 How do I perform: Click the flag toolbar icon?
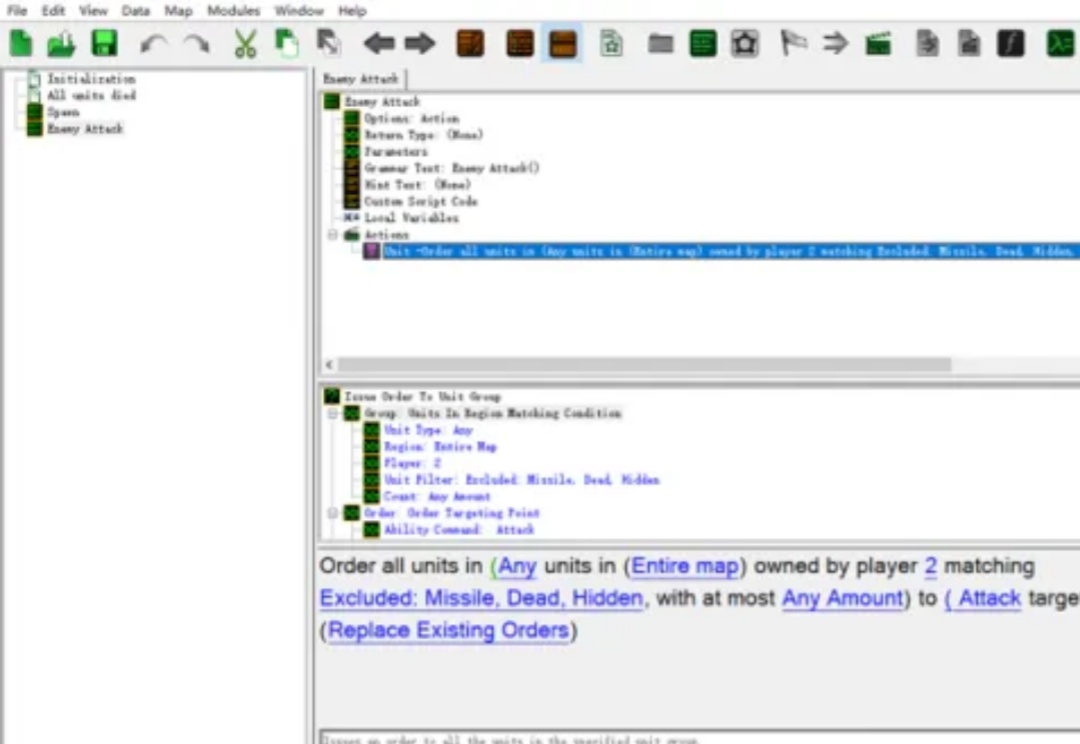point(793,43)
